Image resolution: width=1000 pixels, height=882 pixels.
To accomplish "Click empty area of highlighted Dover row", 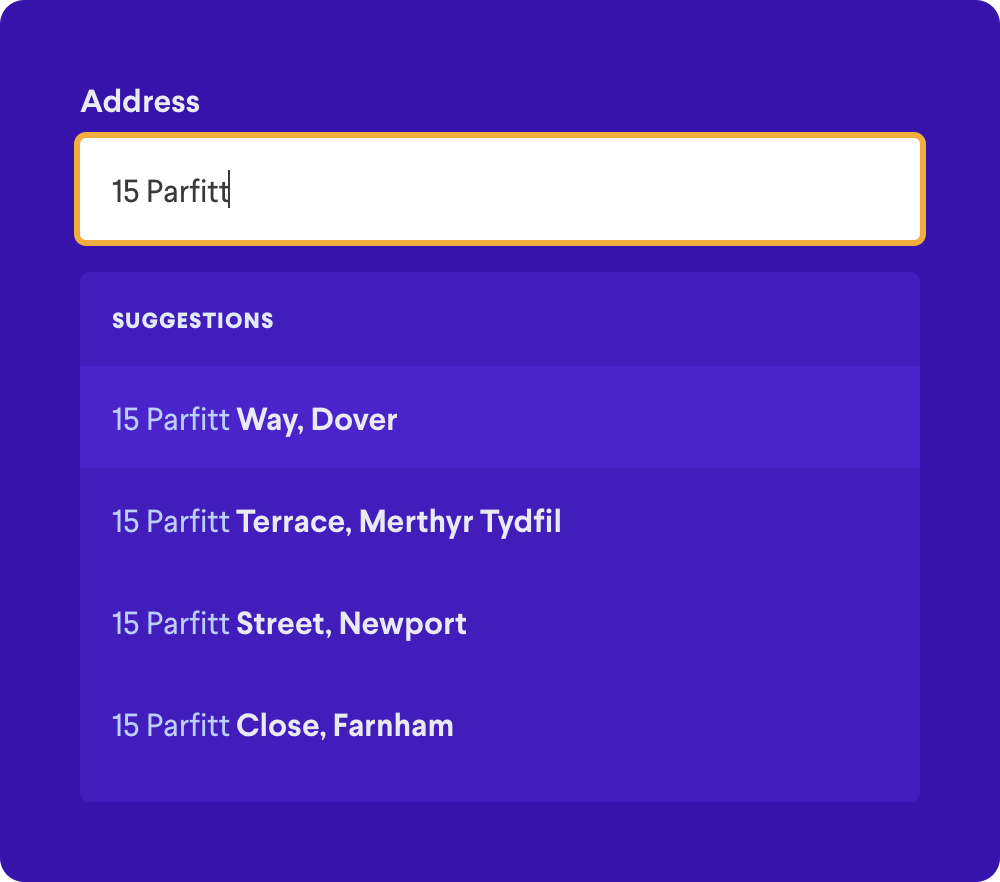I will (x=657, y=418).
